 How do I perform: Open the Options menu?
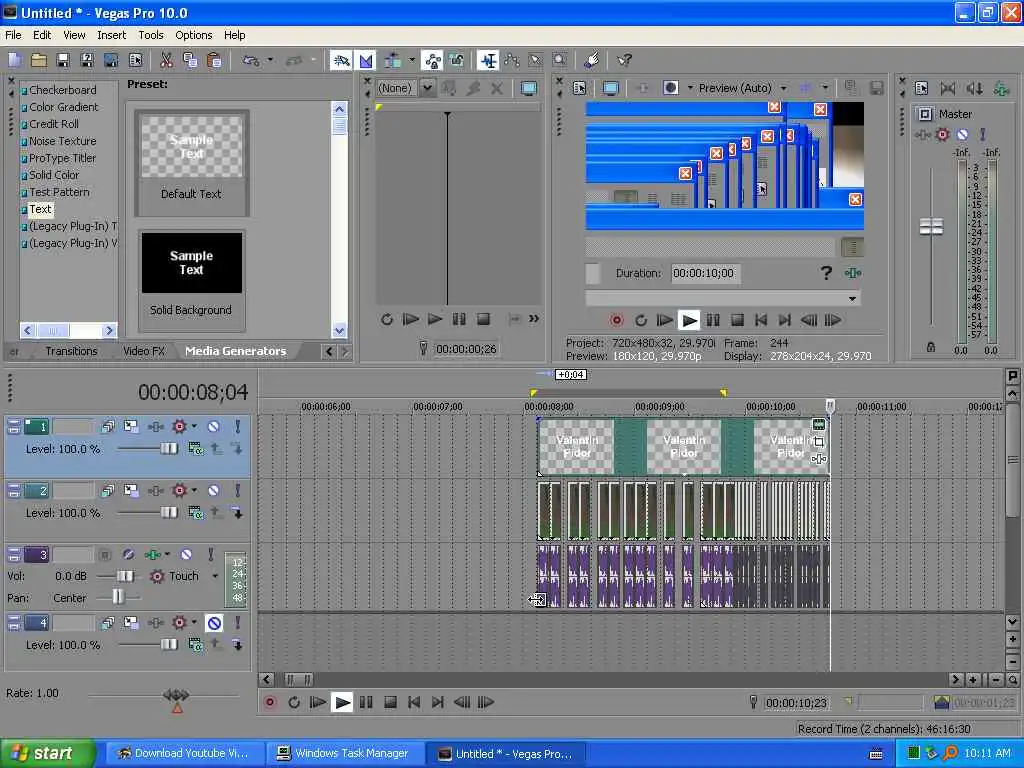point(193,35)
